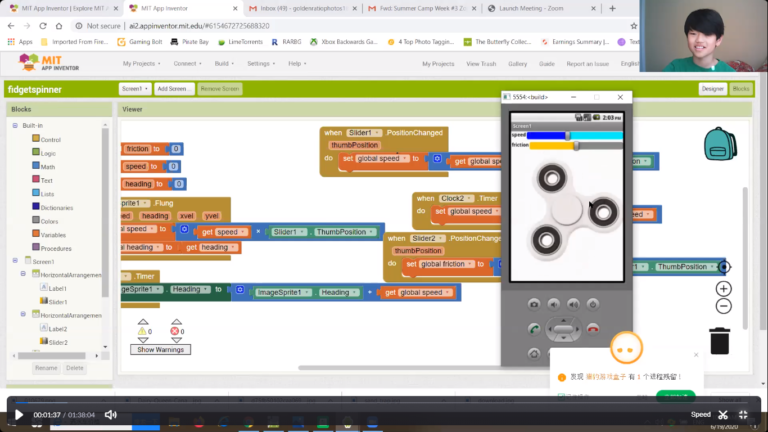Zoom out the blocks workspace with minus

pyautogui.click(x=723, y=306)
